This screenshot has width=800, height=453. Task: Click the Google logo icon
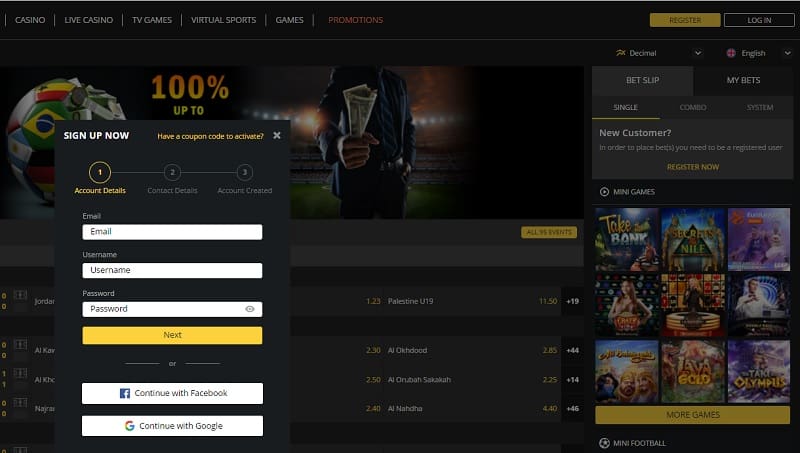tap(130, 426)
